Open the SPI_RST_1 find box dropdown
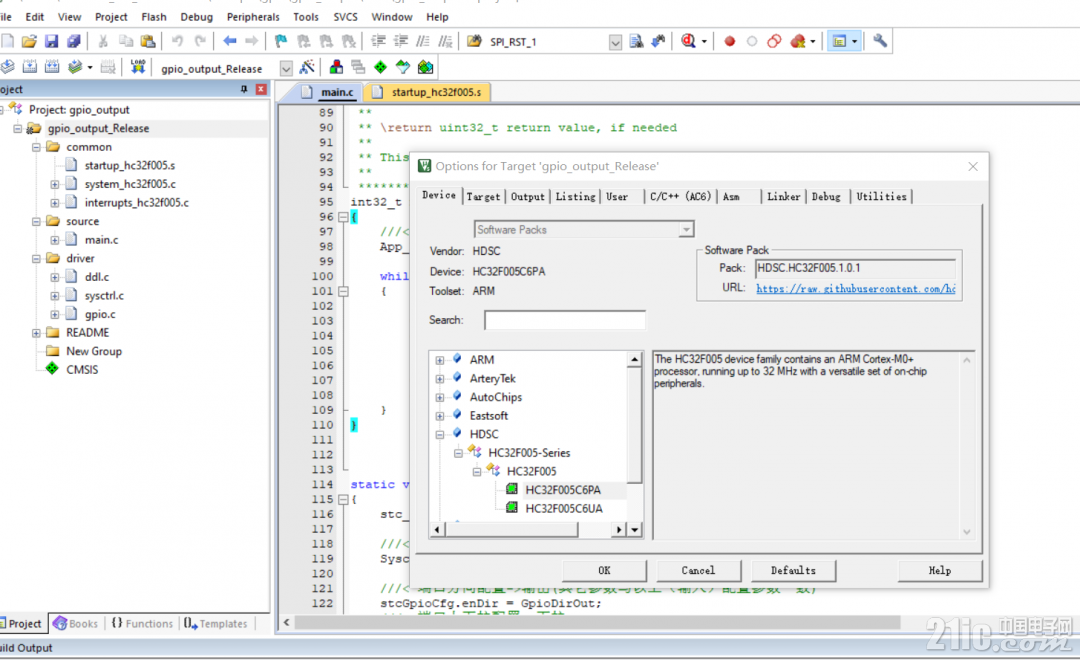Screen dimensions: 1080x660 615,42
